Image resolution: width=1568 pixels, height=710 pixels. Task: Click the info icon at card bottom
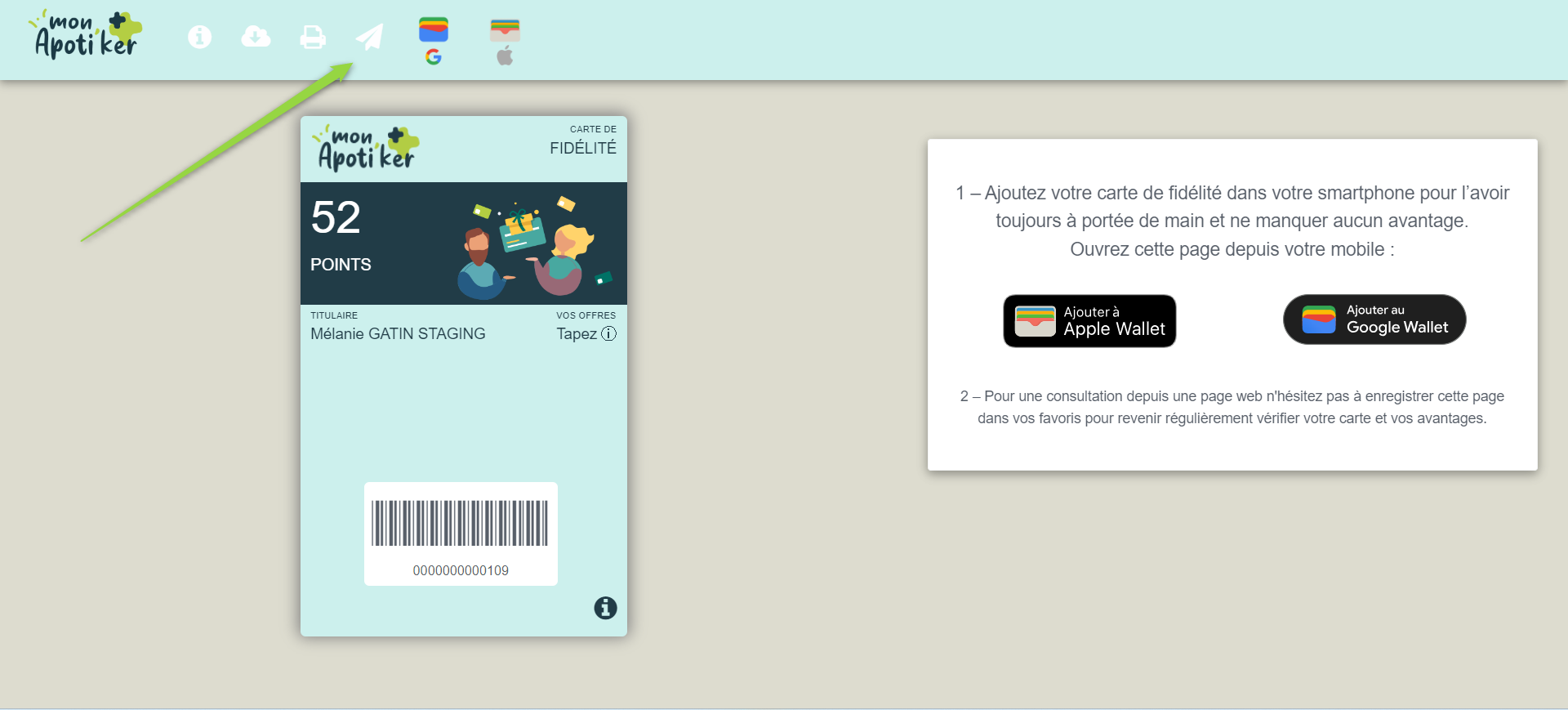click(x=605, y=608)
